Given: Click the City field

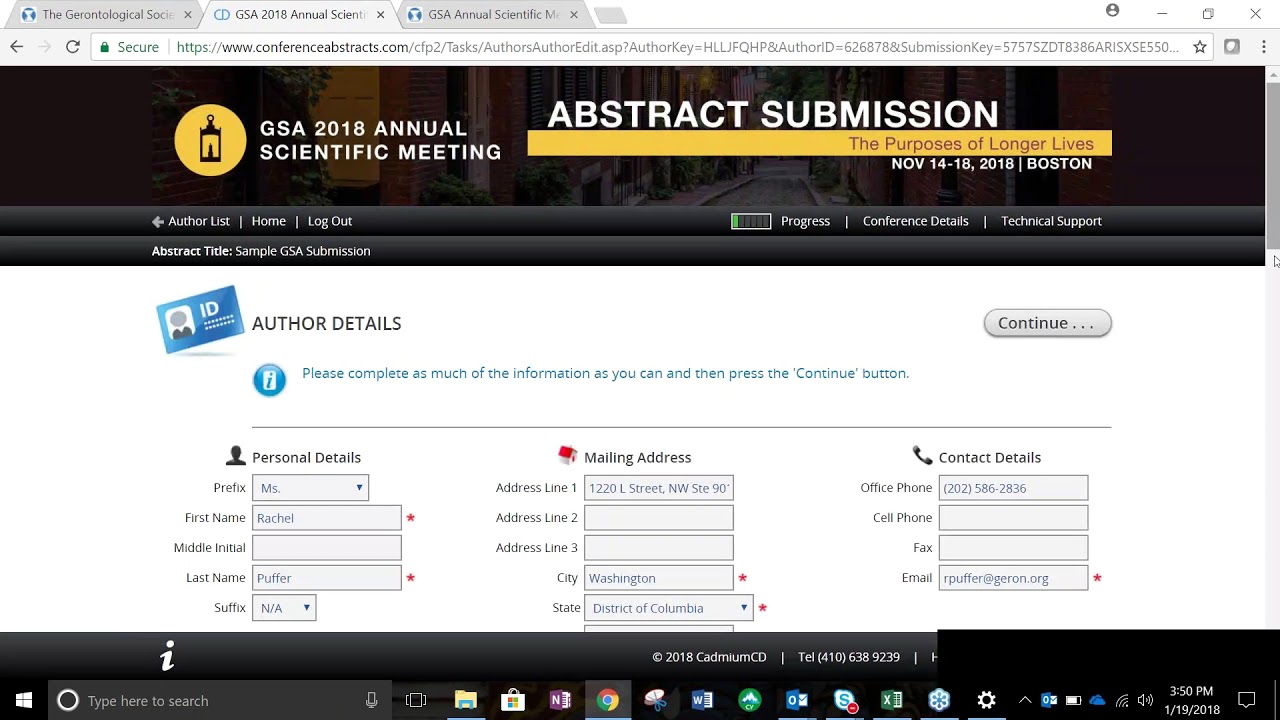Looking at the screenshot, I should coord(659,578).
